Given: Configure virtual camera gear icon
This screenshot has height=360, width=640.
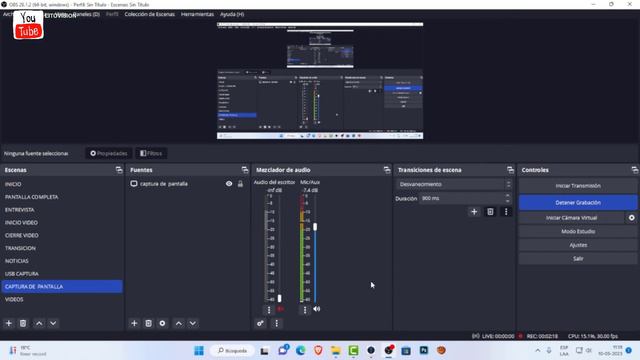Looking at the screenshot, I should pyautogui.click(x=631, y=218).
